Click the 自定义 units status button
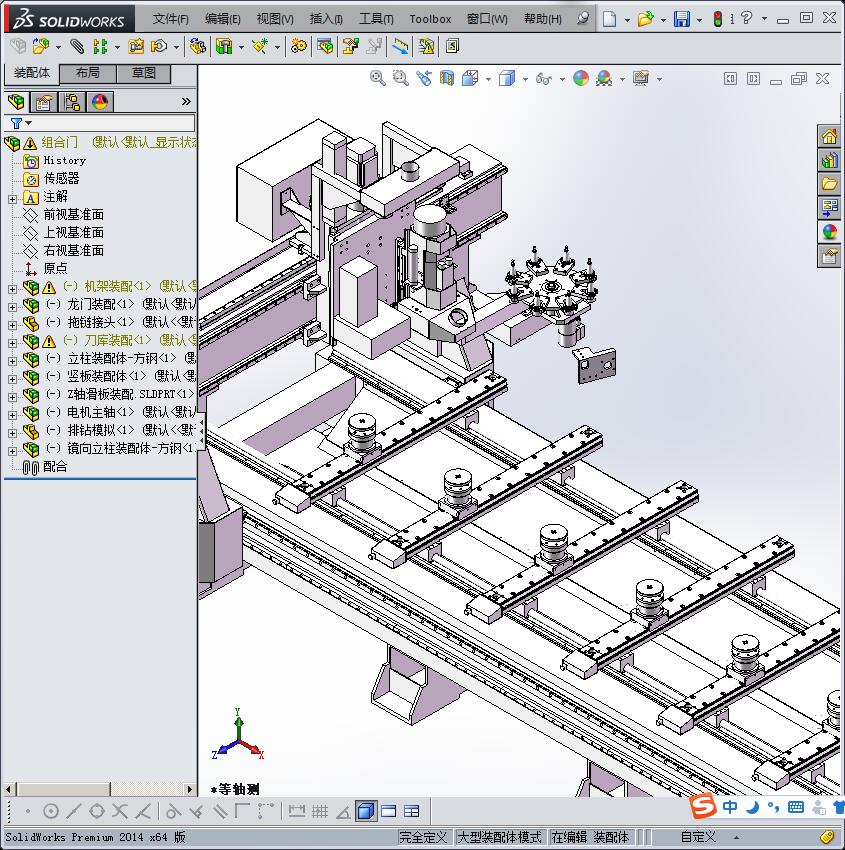Viewport: 845px width, 850px height. click(699, 837)
